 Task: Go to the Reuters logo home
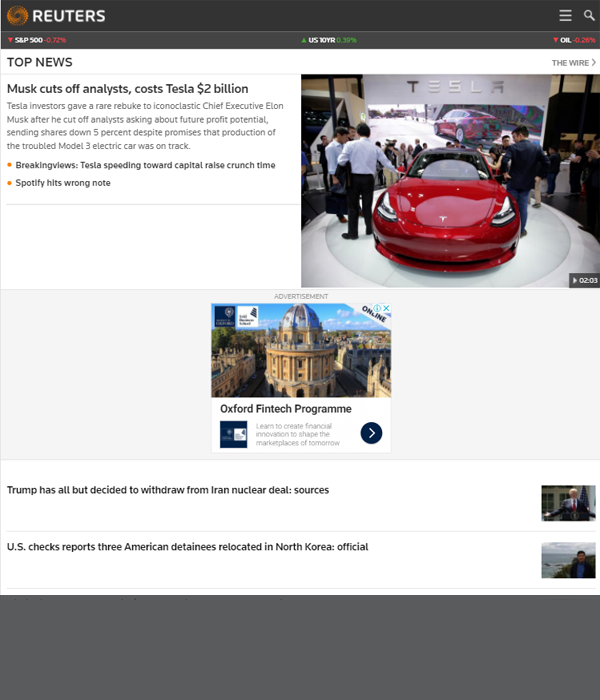pos(56,16)
